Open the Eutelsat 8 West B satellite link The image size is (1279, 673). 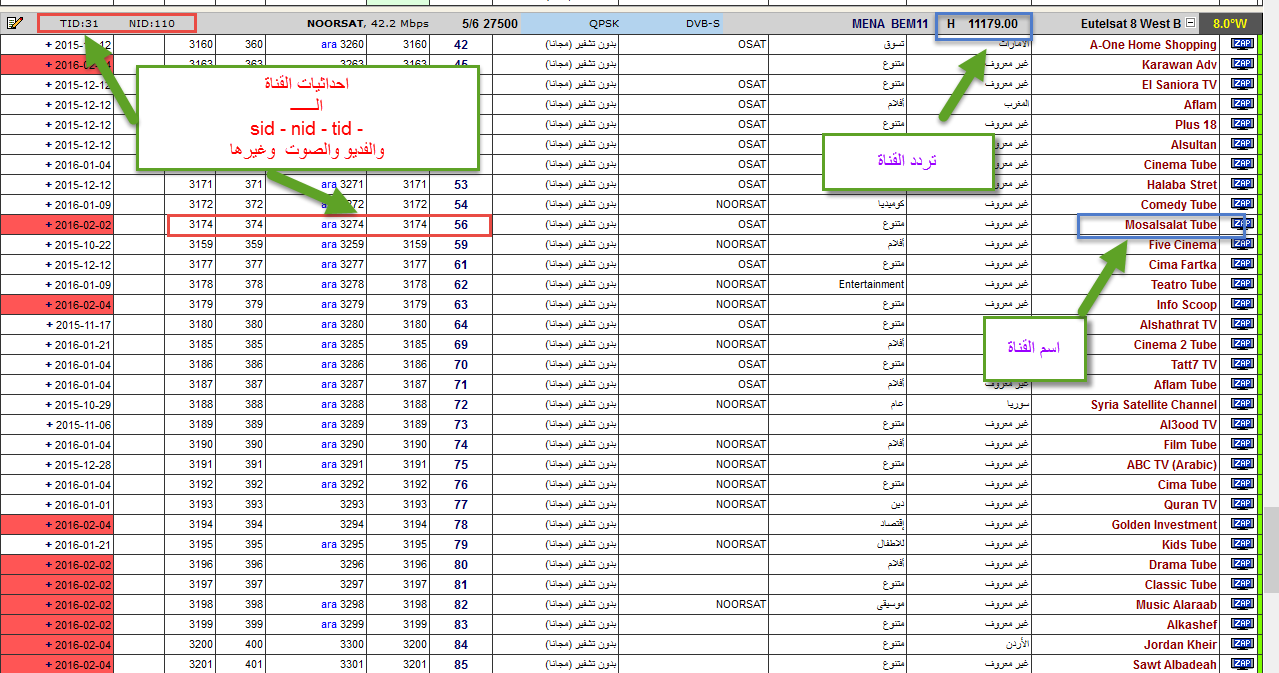coord(1131,23)
